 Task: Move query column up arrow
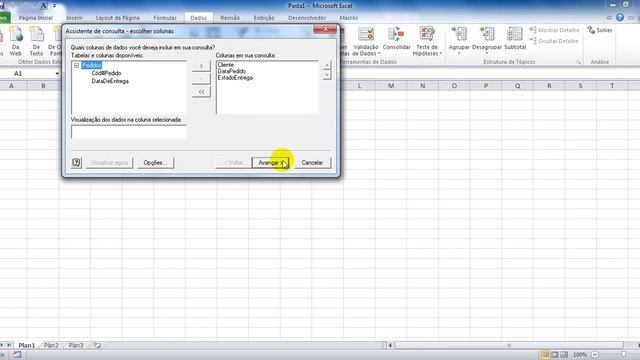pyautogui.click(x=327, y=65)
